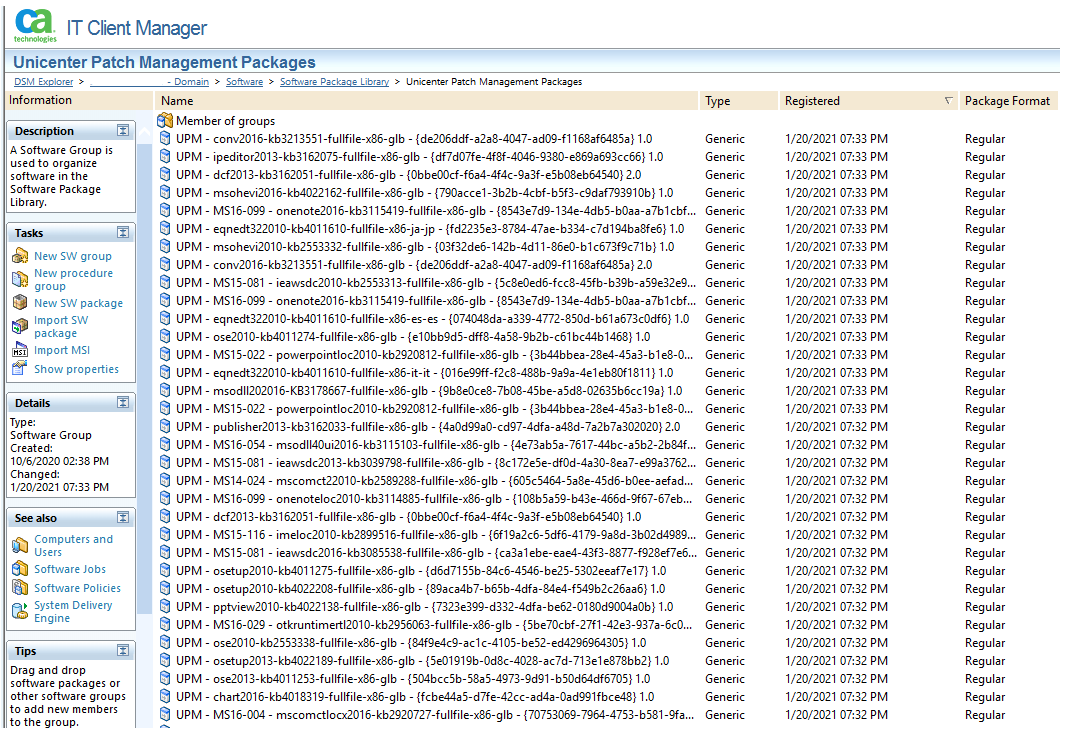
Task: Select UPM MS16-029 otkruntimertl2010 package row
Action: [607, 625]
